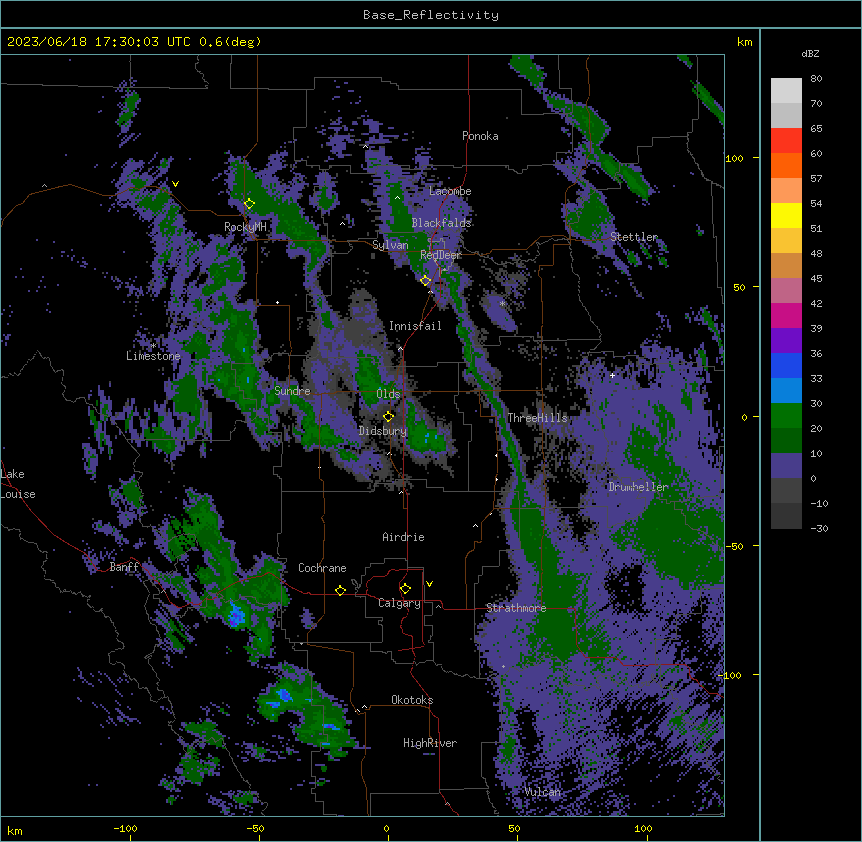Click the Cochrane label
The image size is (862, 842).
[x=322, y=568]
